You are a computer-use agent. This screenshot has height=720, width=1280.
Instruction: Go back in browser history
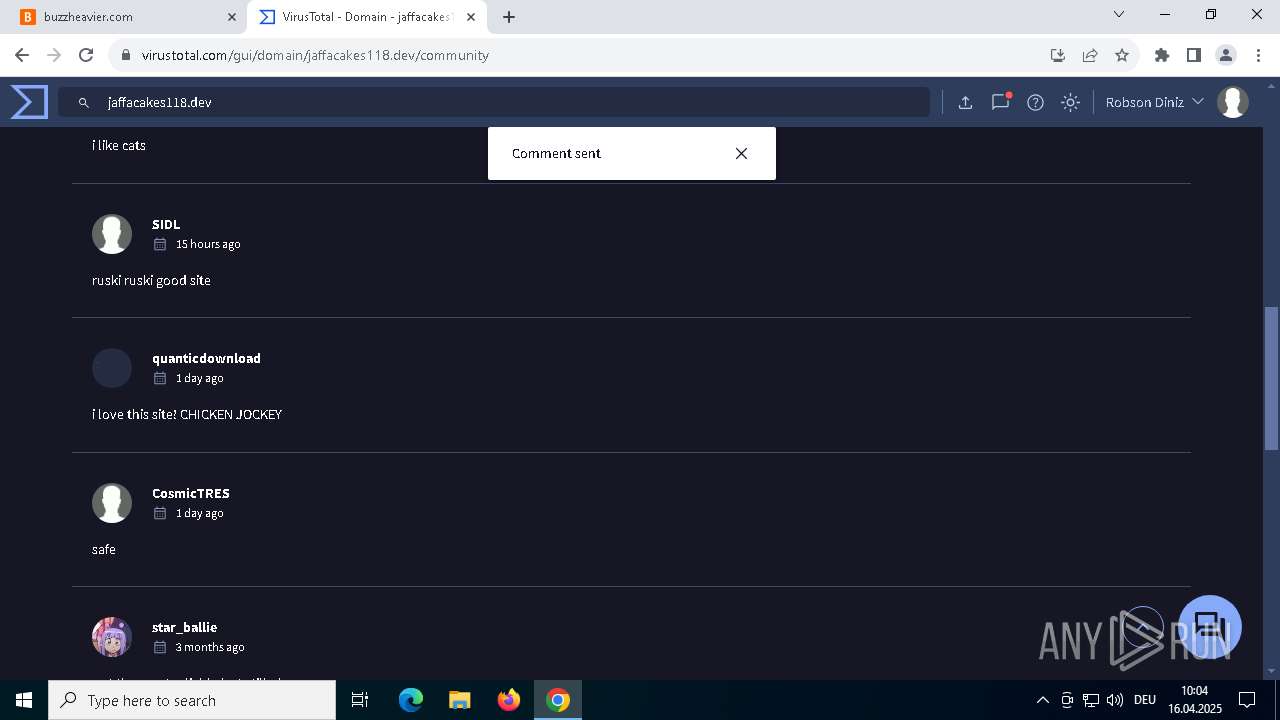pyautogui.click(x=22, y=55)
